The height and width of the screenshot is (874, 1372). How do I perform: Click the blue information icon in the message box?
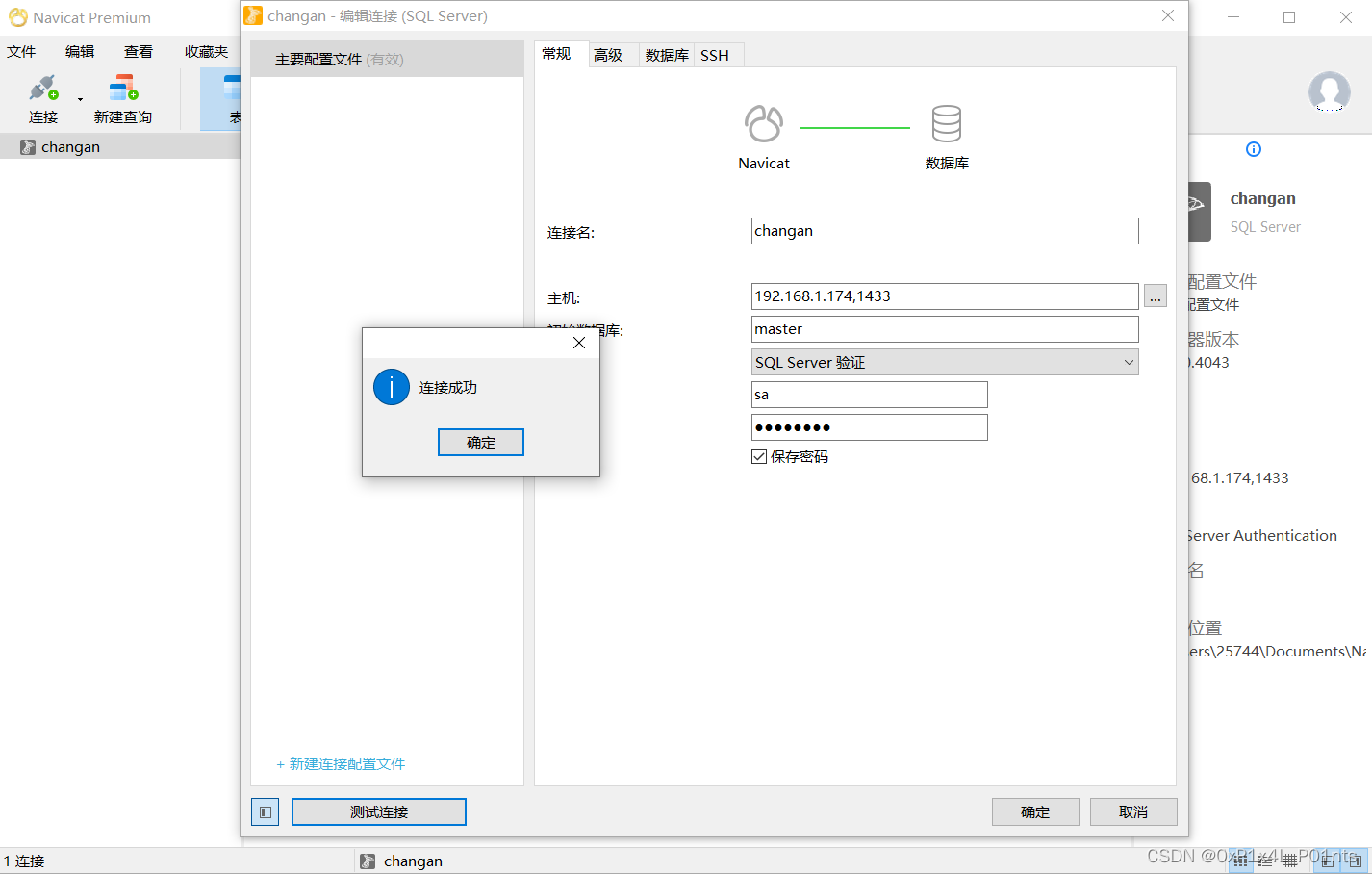[392, 387]
